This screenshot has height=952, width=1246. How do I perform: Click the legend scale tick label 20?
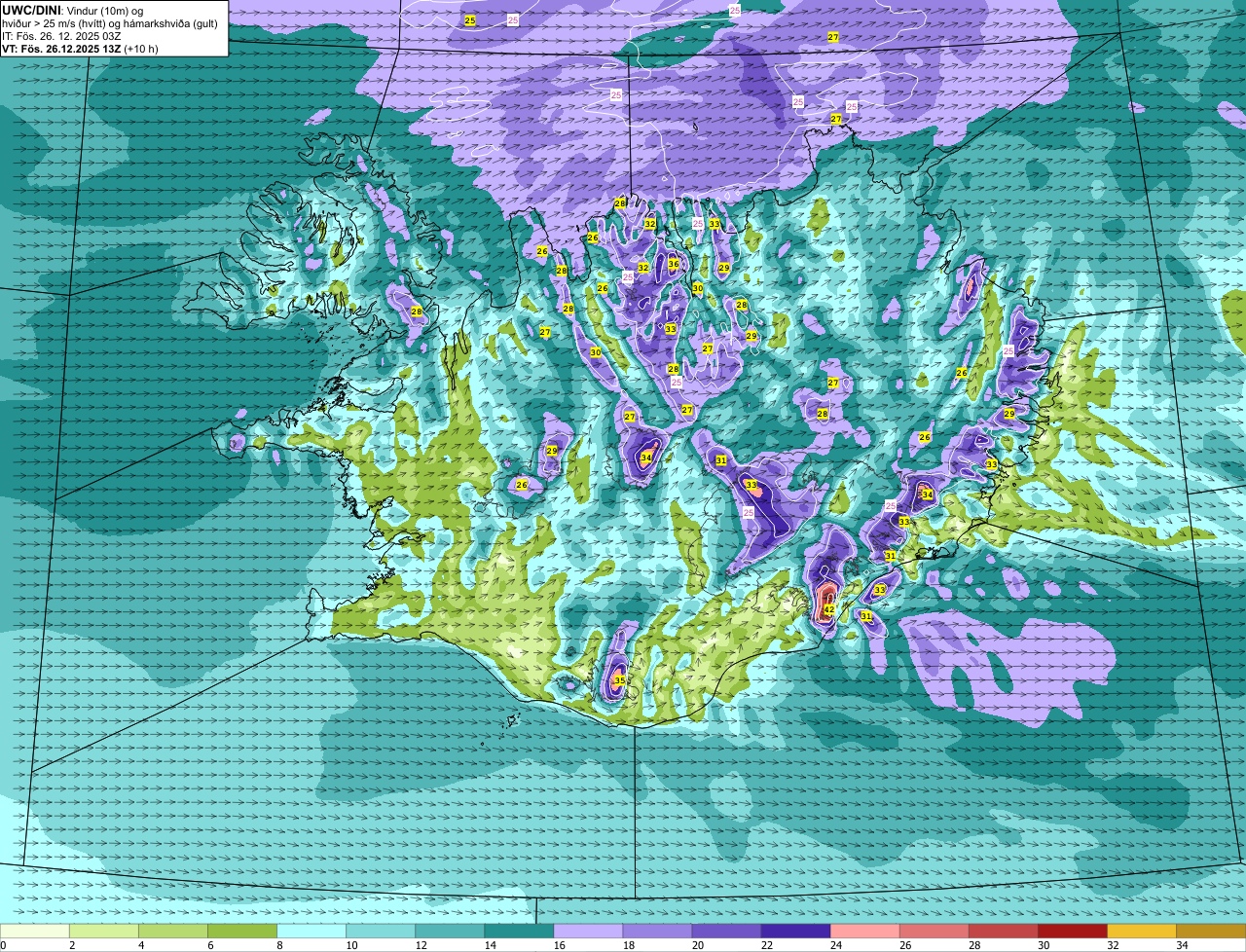697,945
